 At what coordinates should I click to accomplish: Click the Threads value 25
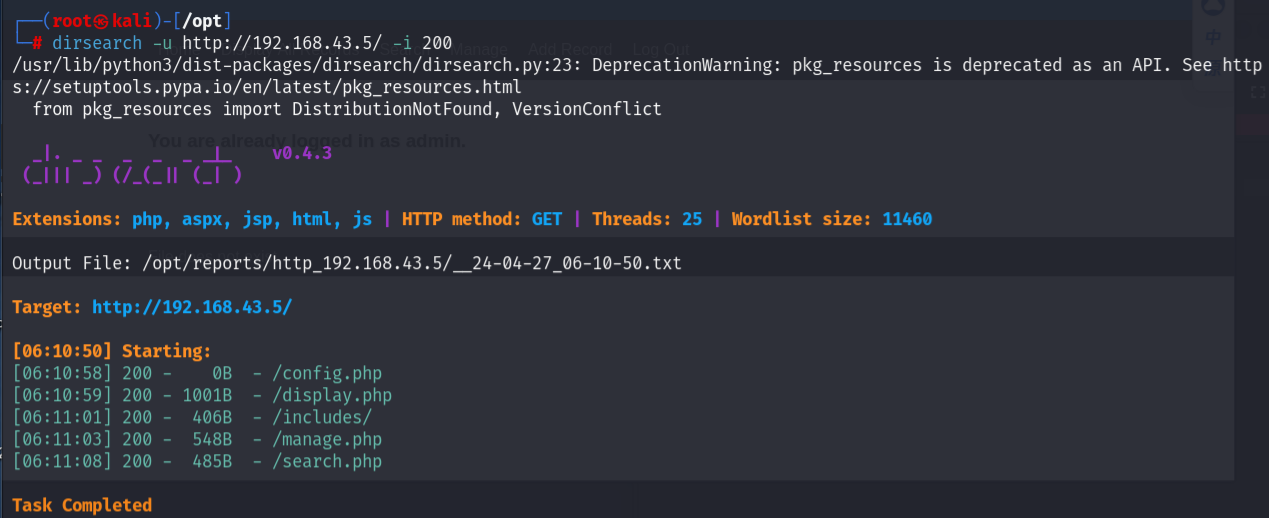(x=692, y=219)
